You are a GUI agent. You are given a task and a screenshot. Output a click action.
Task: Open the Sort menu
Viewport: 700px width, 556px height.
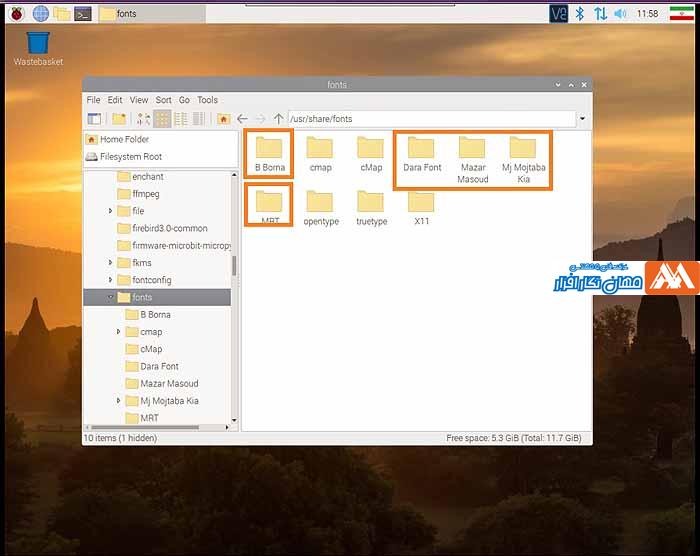pyautogui.click(x=163, y=100)
